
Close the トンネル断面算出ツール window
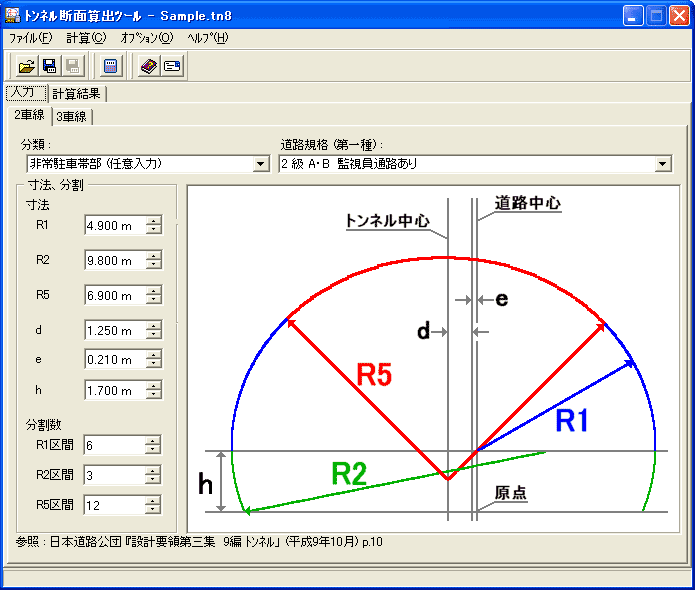(x=679, y=16)
